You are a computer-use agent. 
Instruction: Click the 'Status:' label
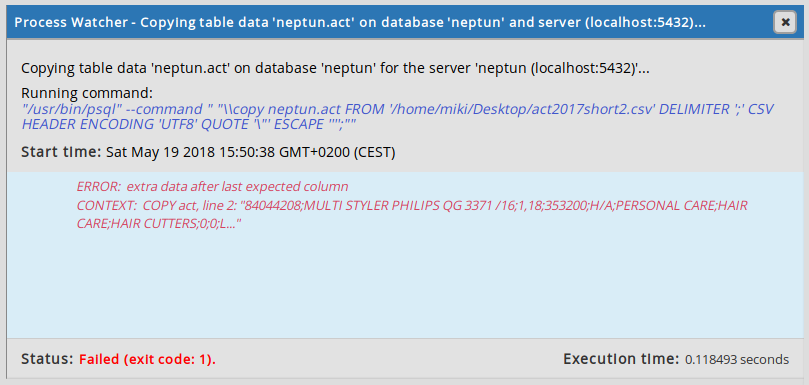(x=47, y=359)
